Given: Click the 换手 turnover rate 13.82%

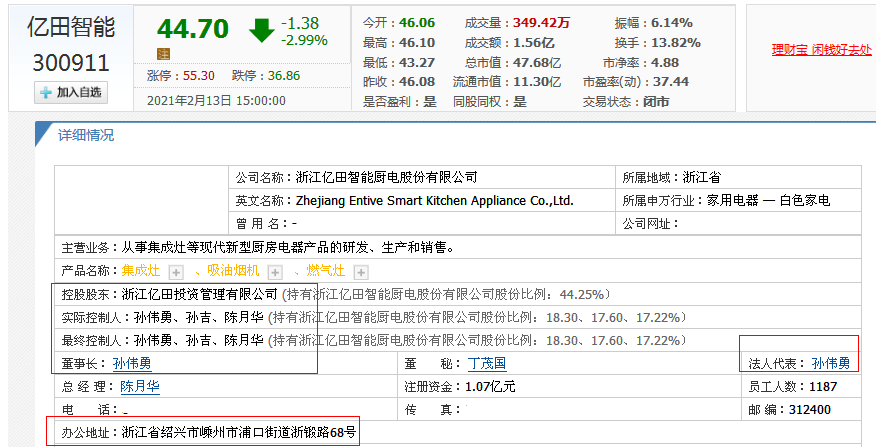Looking at the screenshot, I should pyautogui.click(x=676, y=43).
